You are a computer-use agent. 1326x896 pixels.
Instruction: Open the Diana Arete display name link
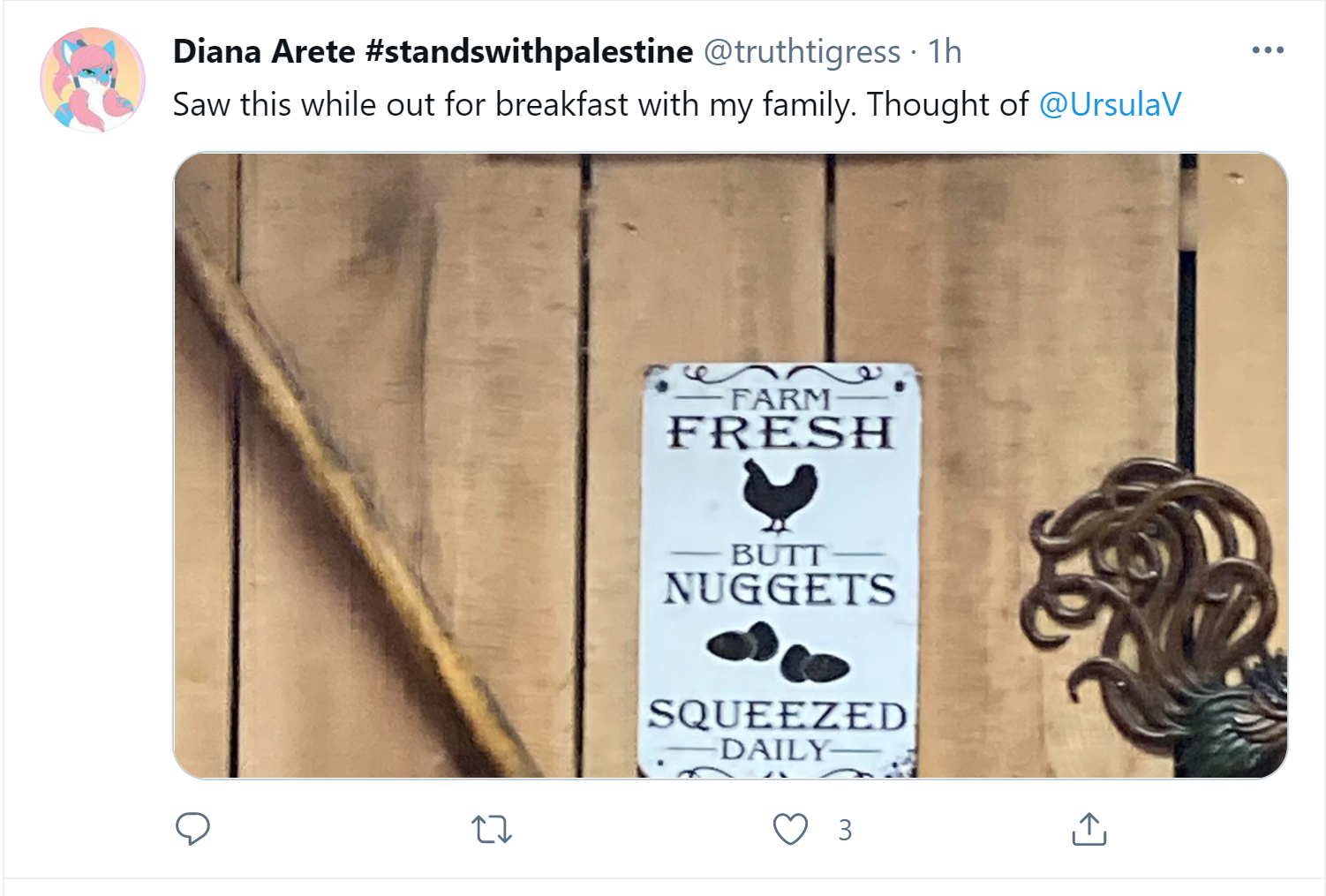point(264,51)
